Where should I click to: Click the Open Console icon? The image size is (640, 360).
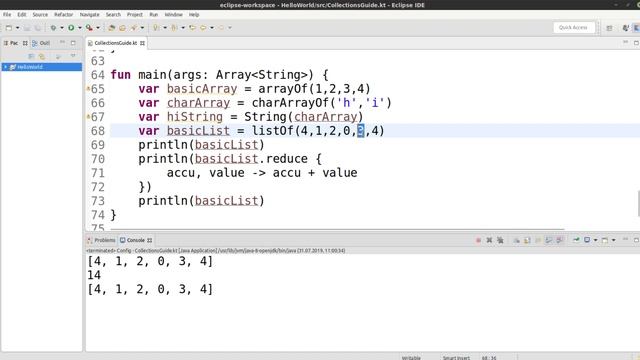pos(605,240)
